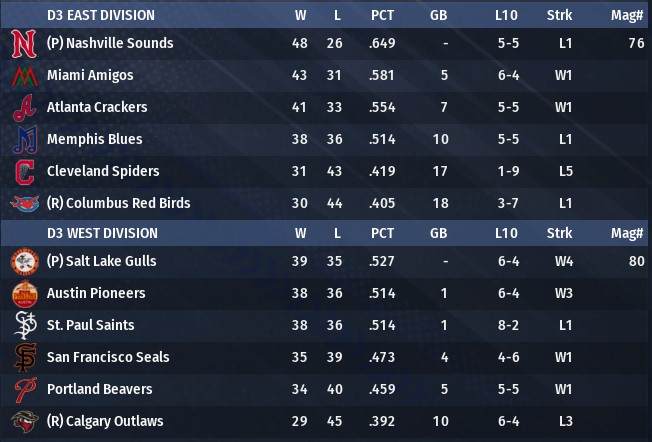Open the Nashville Sounds team link
652x442 pixels.
[x=109, y=43]
